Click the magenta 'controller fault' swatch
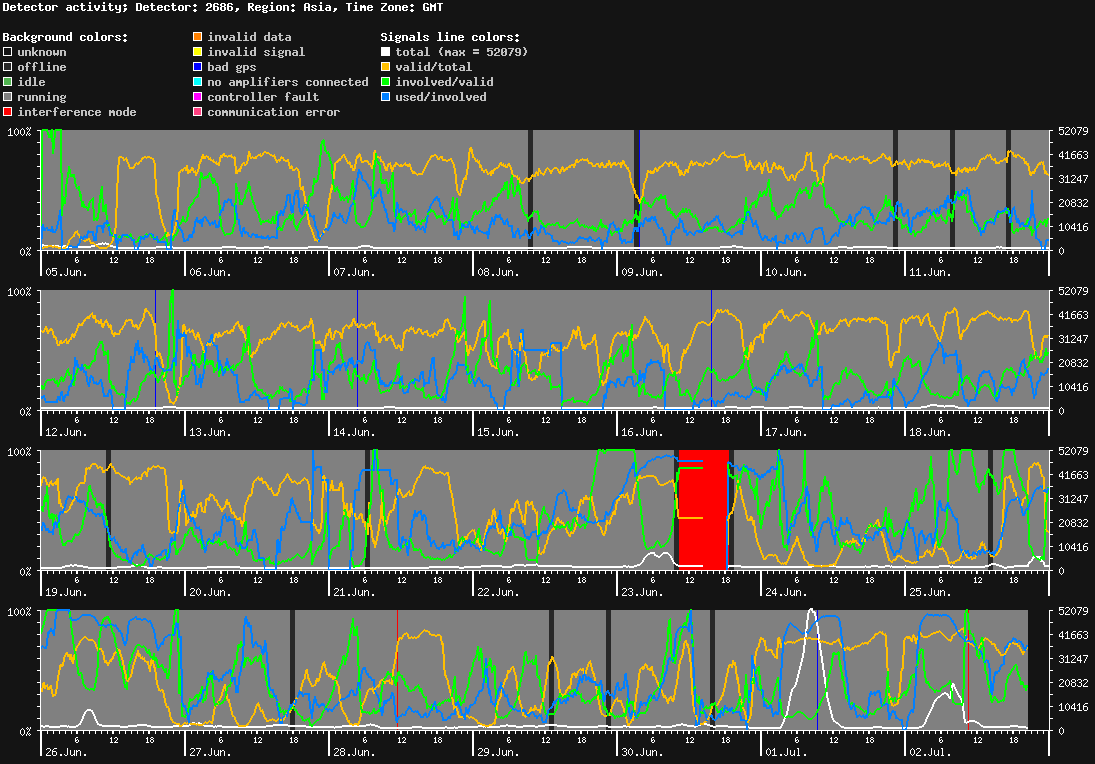The width and height of the screenshot is (1095, 764). 198,97
